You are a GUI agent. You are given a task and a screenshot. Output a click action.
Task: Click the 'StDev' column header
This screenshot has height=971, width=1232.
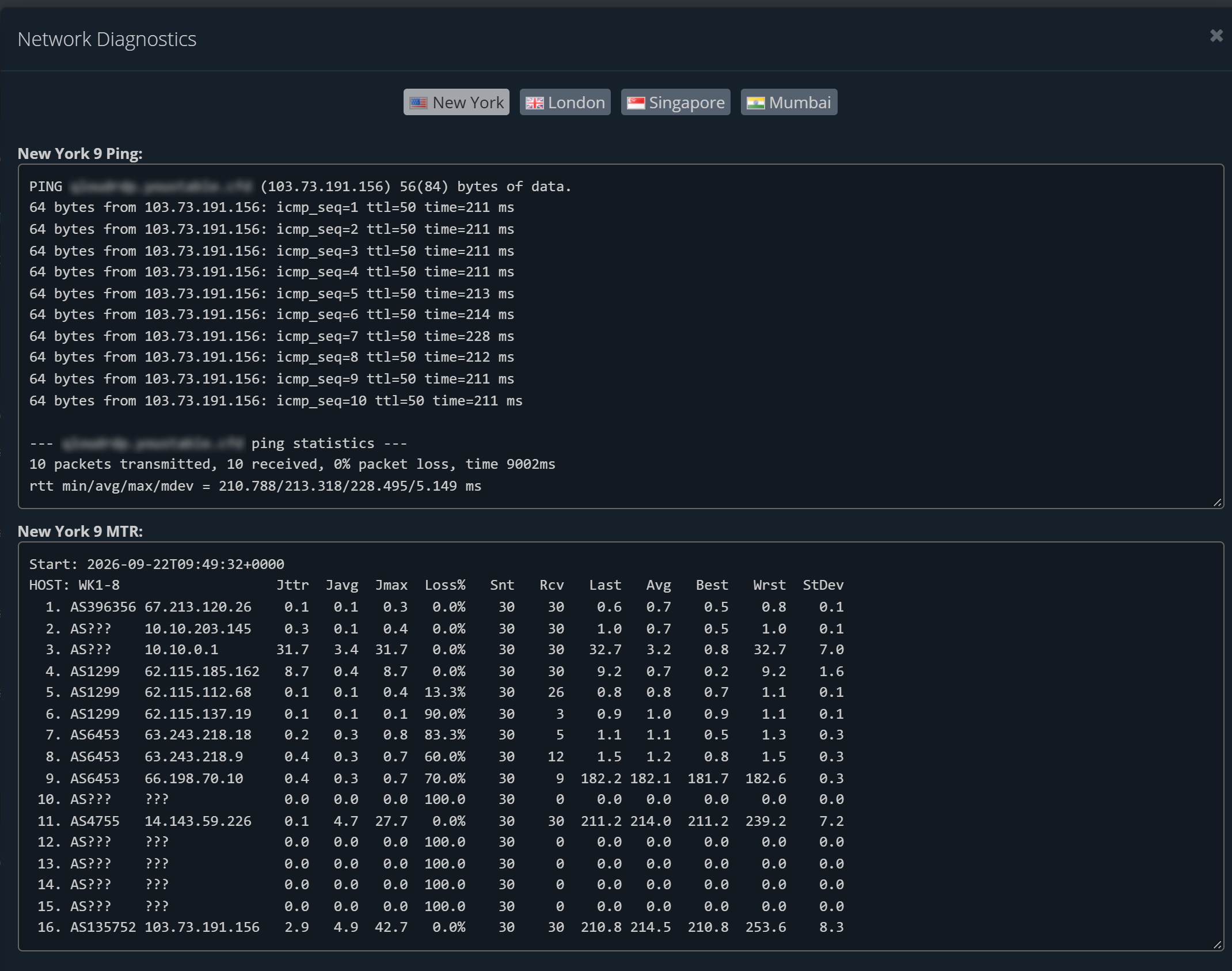823,585
